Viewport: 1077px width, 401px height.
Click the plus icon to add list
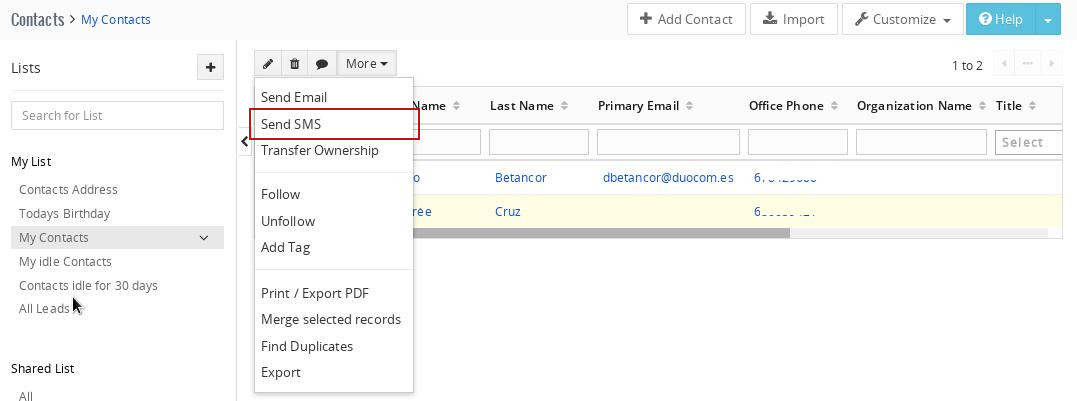(210, 68)
